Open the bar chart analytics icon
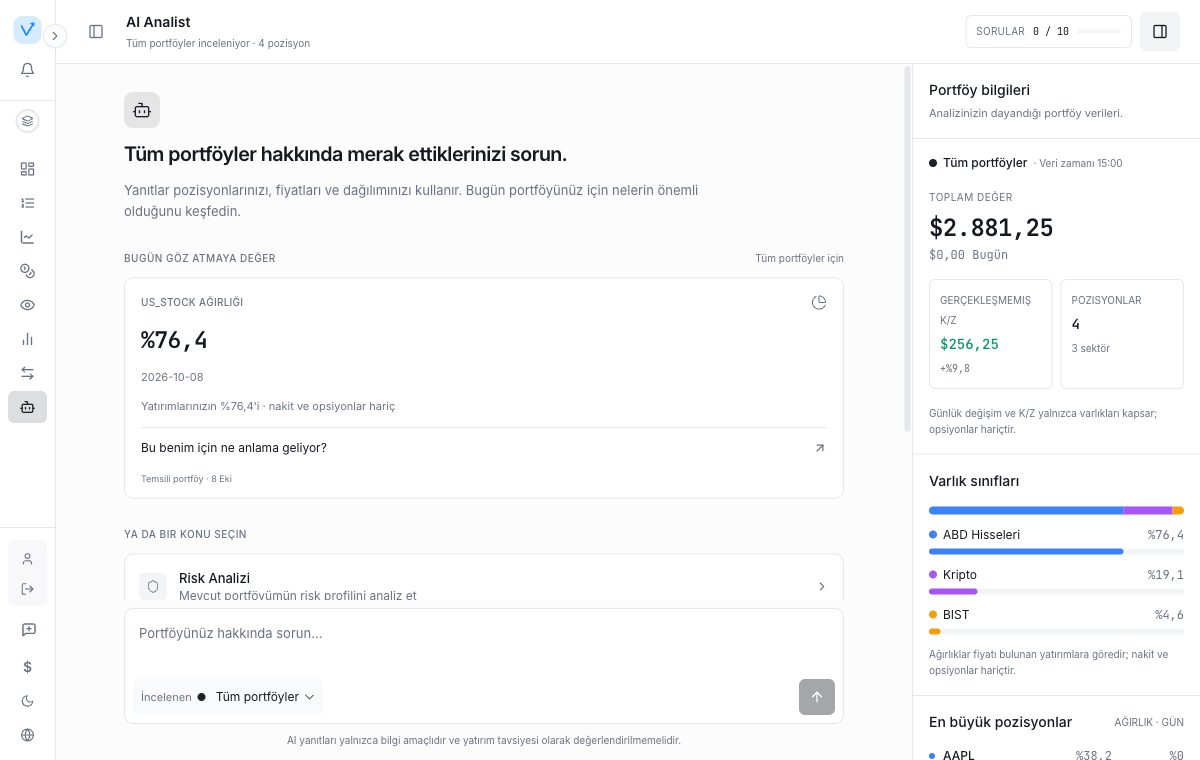The width and height of the screenshot is (1200, 760). [27, 339]
